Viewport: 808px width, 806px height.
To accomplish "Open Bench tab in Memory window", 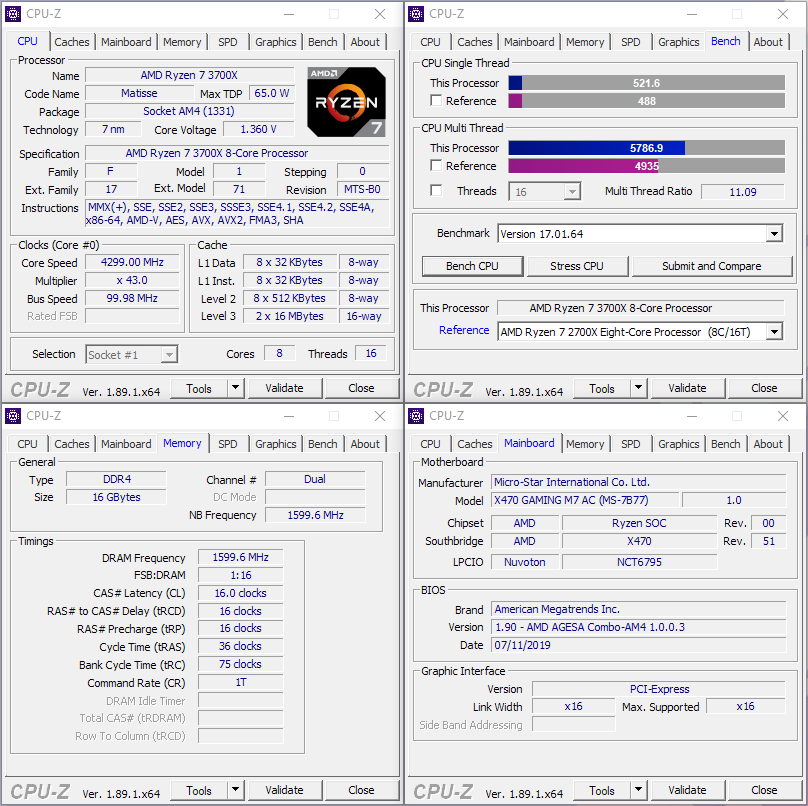I will point(323,444).
